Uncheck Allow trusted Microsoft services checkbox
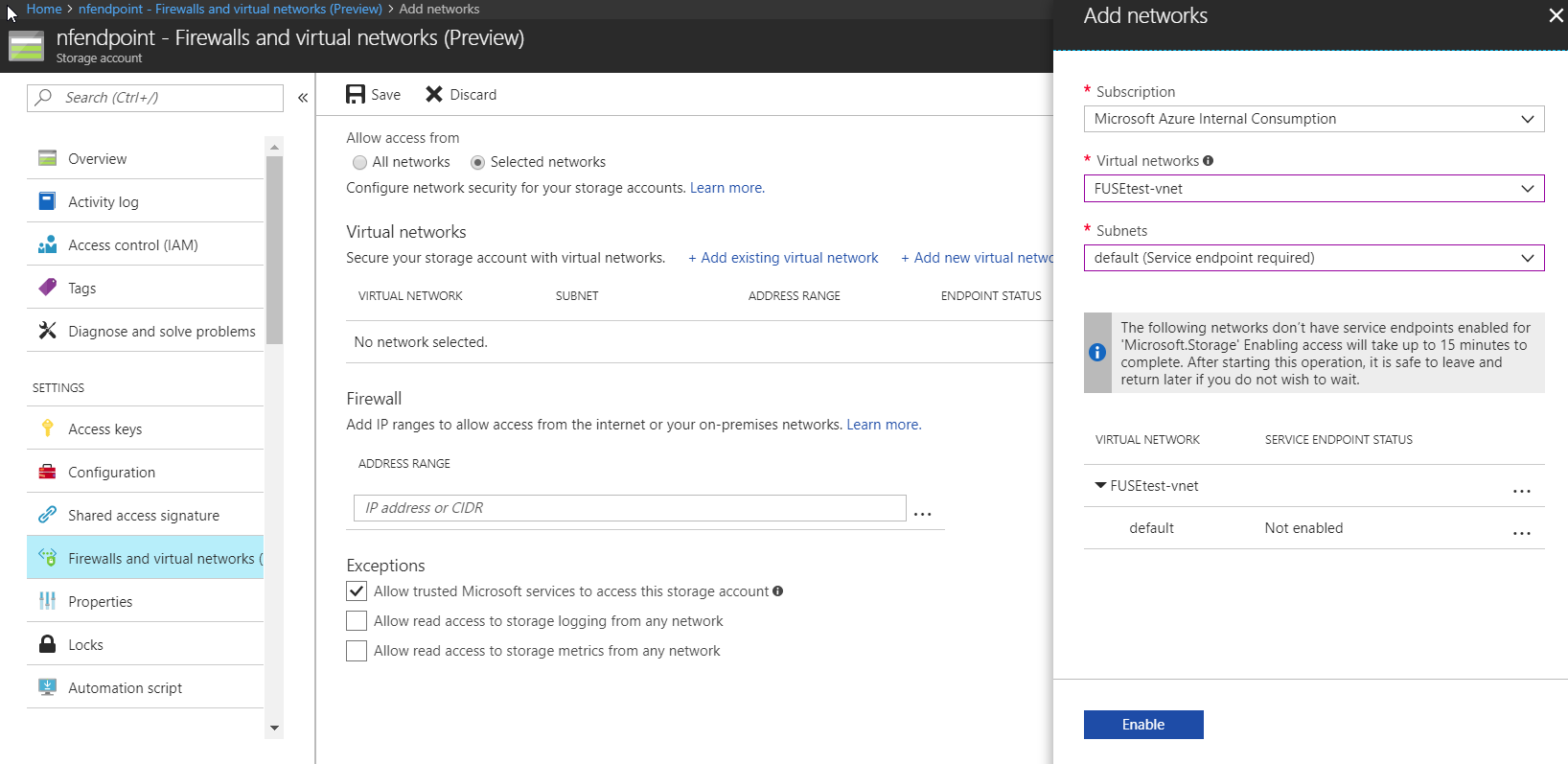This screenshot has height=764, width=1568. (357, 591)
